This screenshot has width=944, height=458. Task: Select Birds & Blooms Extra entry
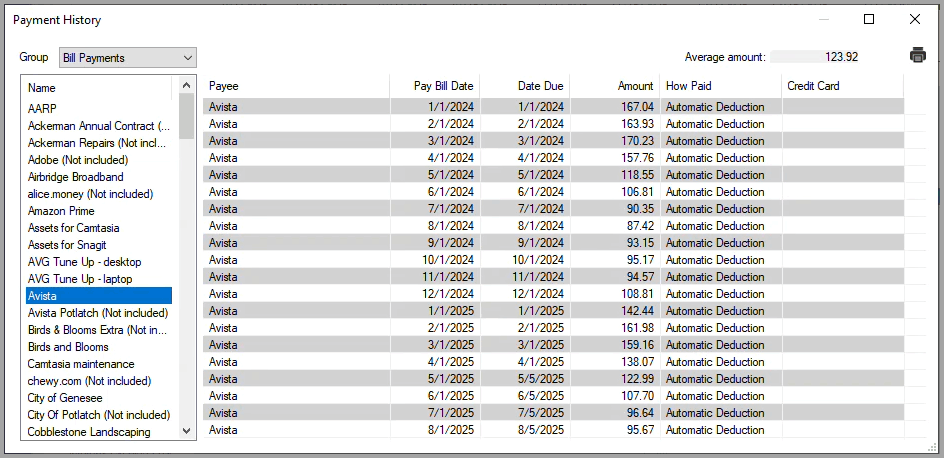point(99,330)
